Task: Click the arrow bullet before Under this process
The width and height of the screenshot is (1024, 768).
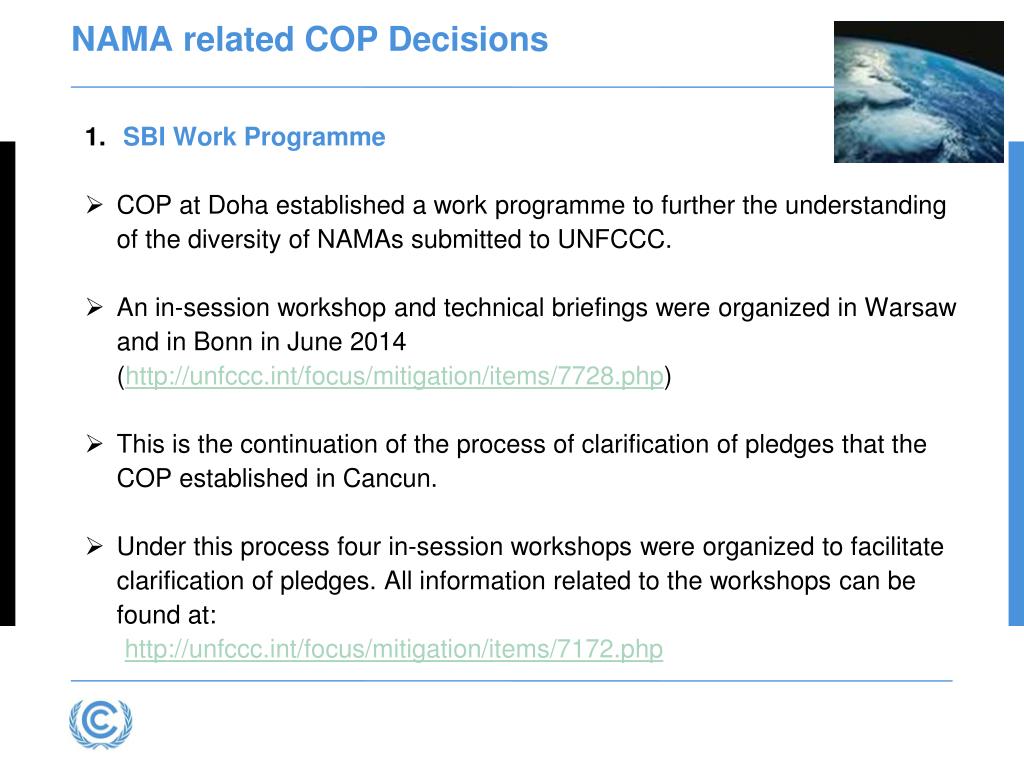Action: [x=94, y=547]
